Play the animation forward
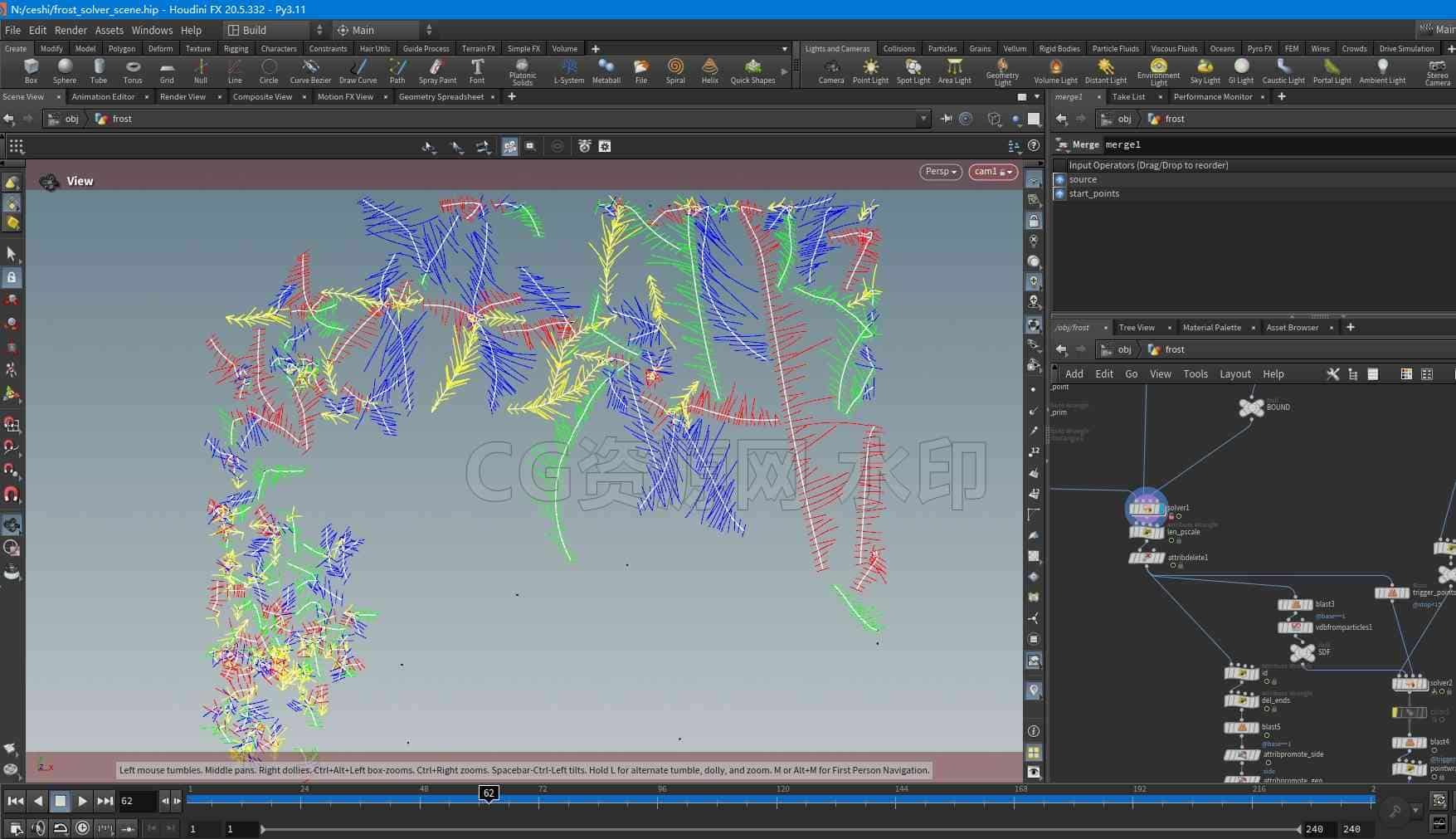The image size is (1456, 839). coord(82,801)
